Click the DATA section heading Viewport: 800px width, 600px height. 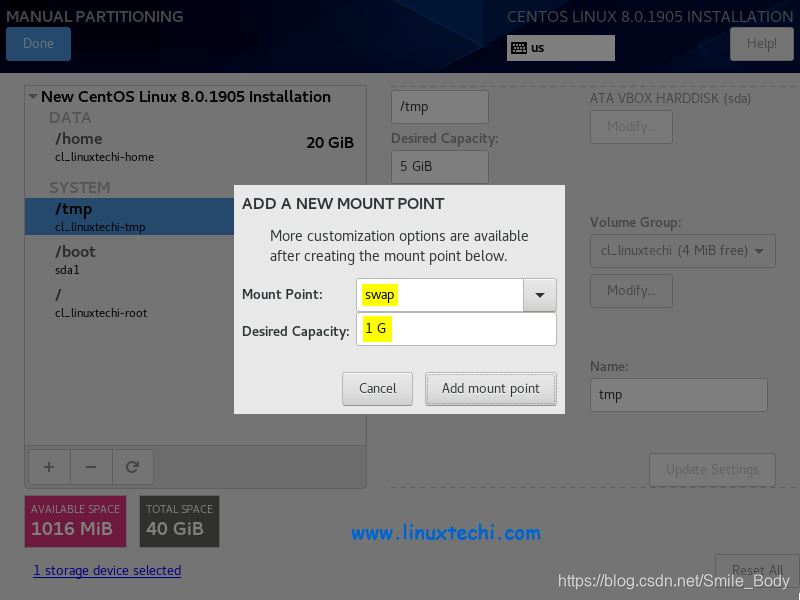coord(70,118)
